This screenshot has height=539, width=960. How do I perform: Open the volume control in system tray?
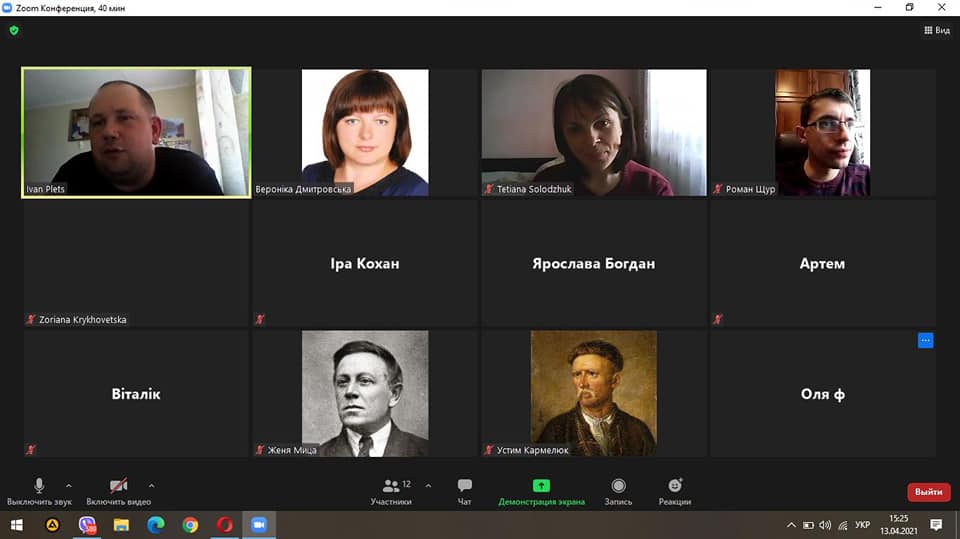click(x=825, y=525)
